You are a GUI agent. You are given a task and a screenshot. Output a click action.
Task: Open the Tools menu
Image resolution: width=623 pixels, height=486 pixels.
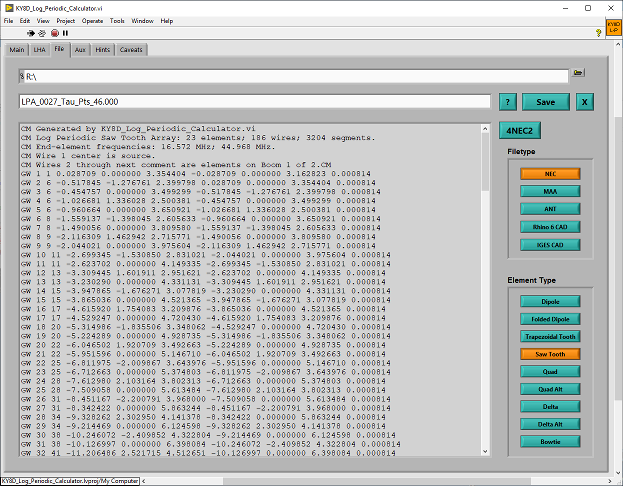click(117, 21)
